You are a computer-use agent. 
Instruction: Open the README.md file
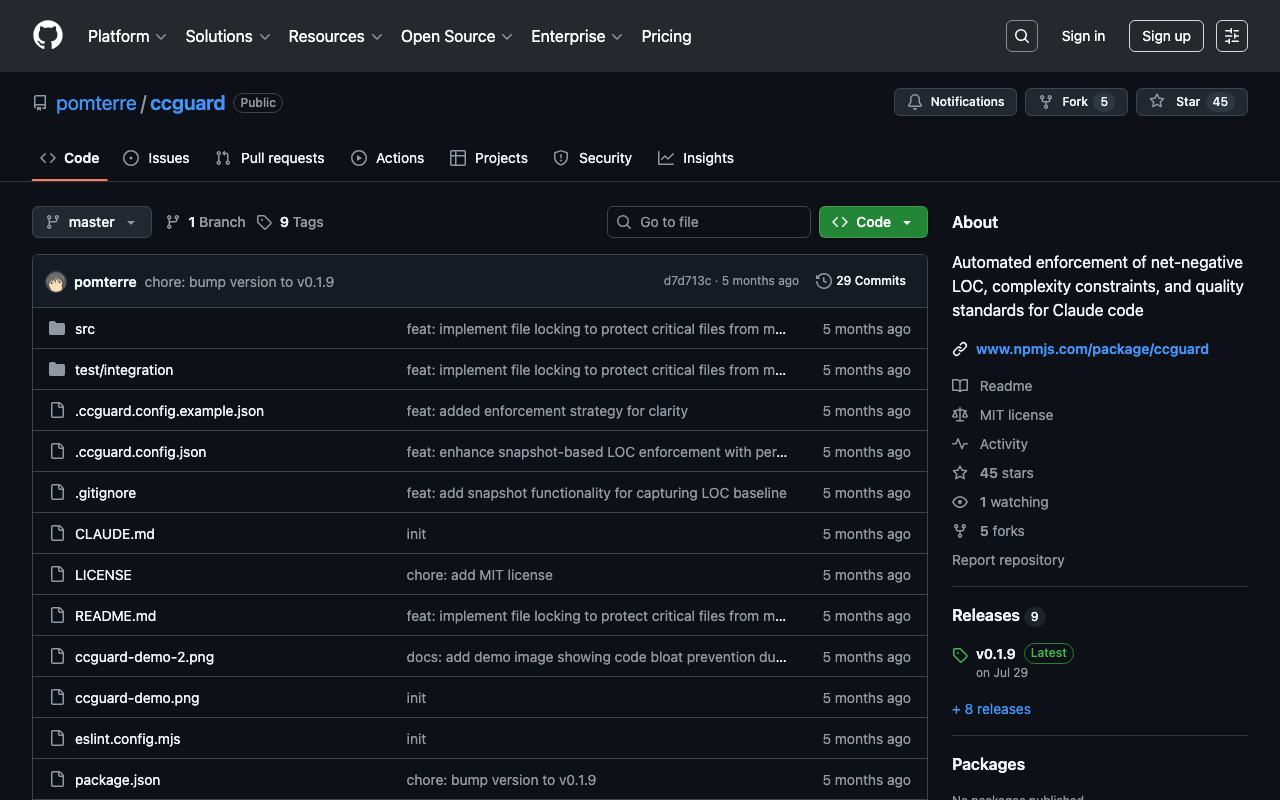(x=115, y=616)
